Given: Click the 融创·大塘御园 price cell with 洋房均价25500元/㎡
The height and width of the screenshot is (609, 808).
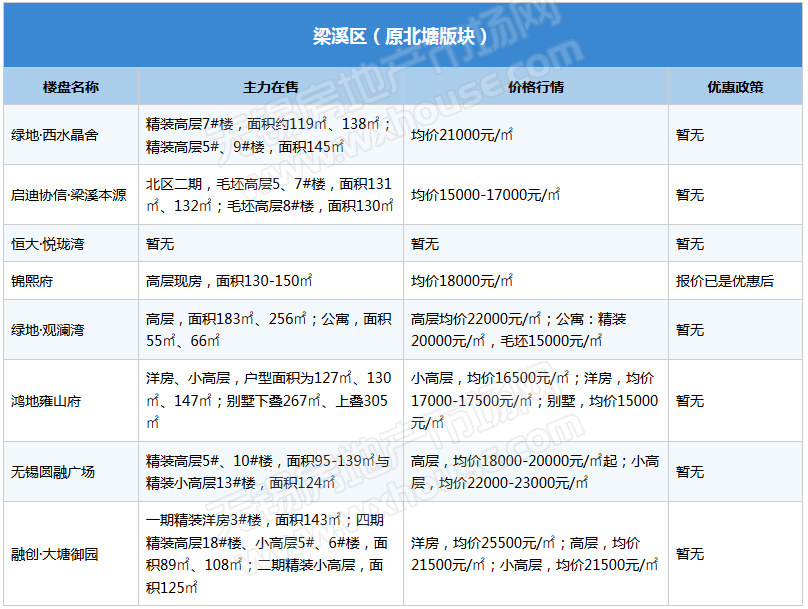Looking at the screenshot, I should pos(534,554).
